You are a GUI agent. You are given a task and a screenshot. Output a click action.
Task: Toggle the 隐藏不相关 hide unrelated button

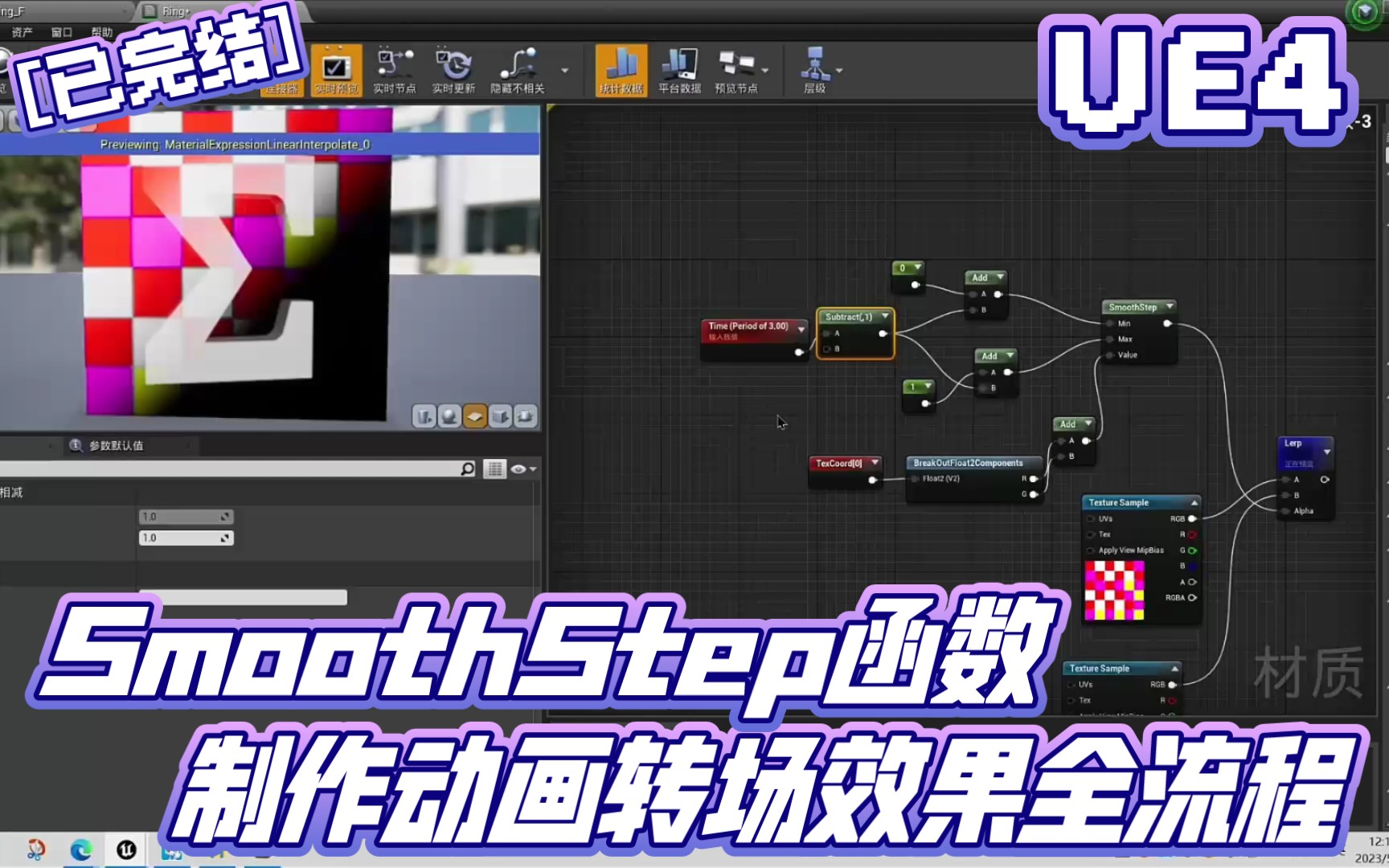518,71
